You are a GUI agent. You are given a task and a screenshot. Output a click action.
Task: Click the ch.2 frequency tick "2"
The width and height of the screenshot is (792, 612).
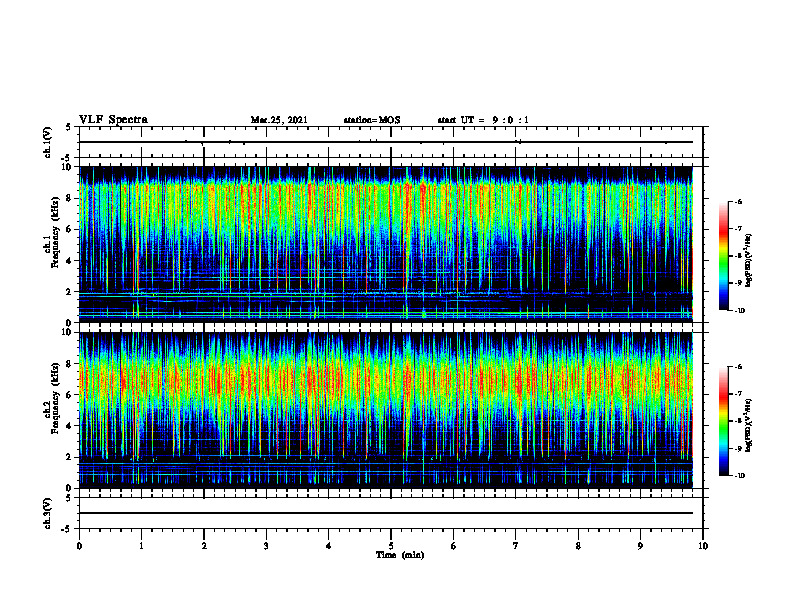tap(69, 457)
